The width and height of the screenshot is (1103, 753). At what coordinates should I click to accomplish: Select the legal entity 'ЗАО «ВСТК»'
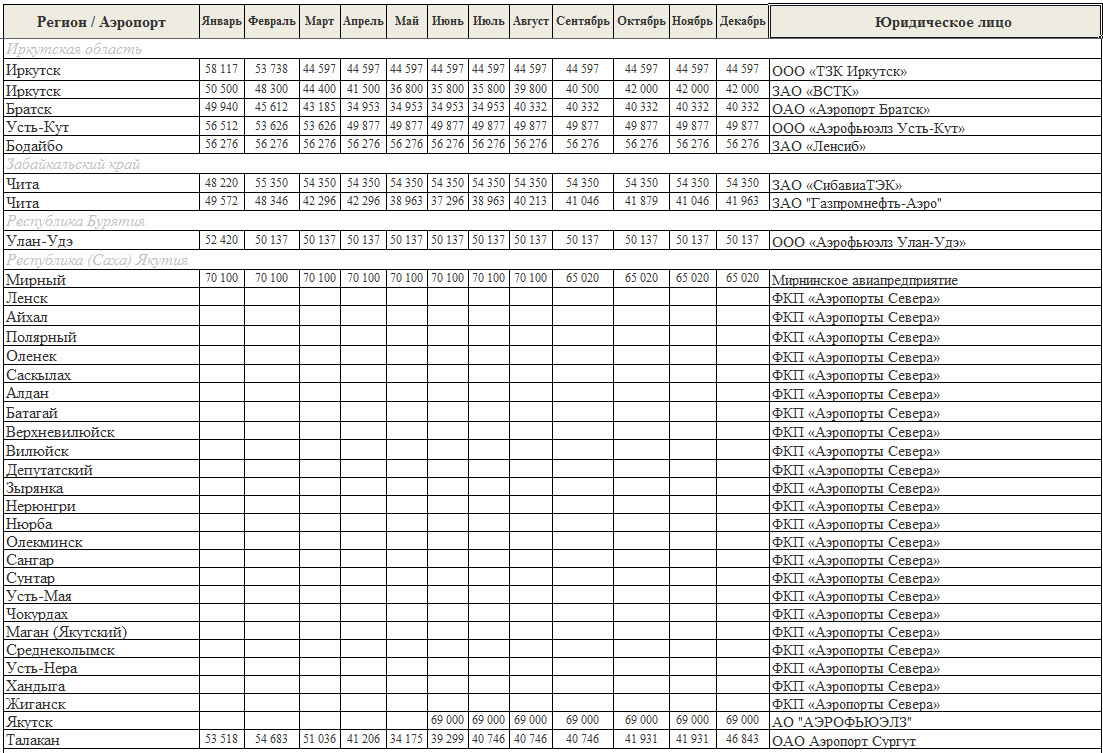point(815,91)
